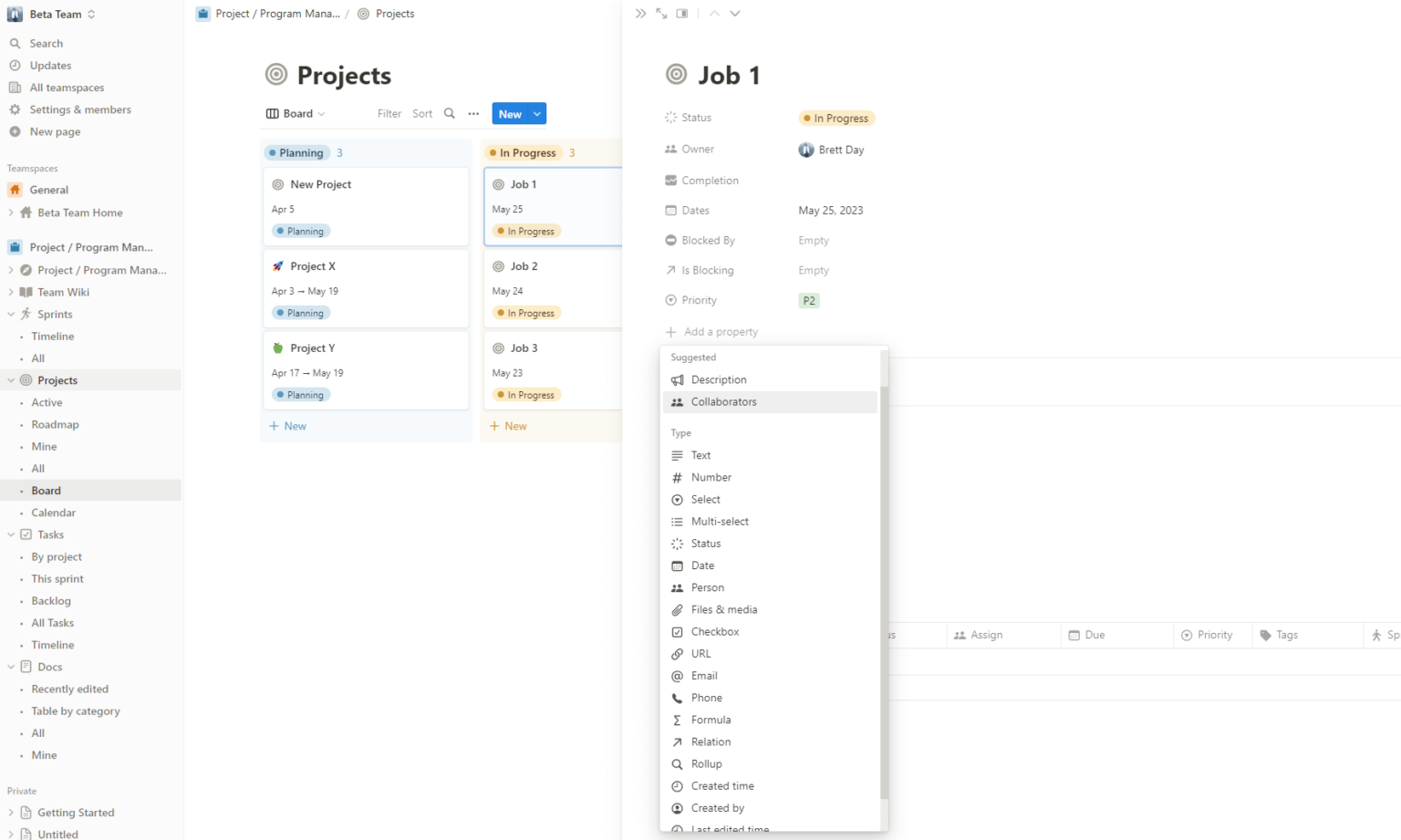
Task: Open the board view options menu
Action: 473,113
